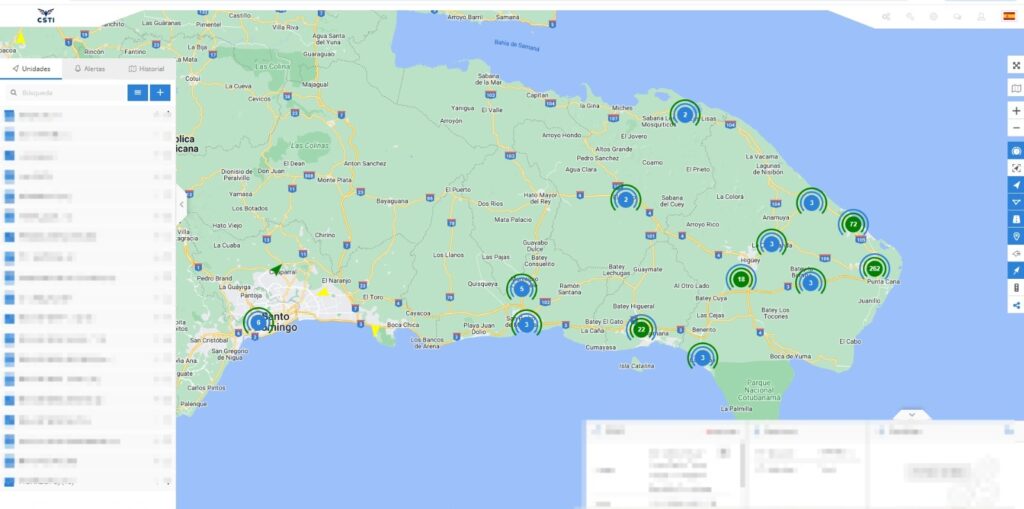Switch to the Alertas tab

tap(89, 69)
